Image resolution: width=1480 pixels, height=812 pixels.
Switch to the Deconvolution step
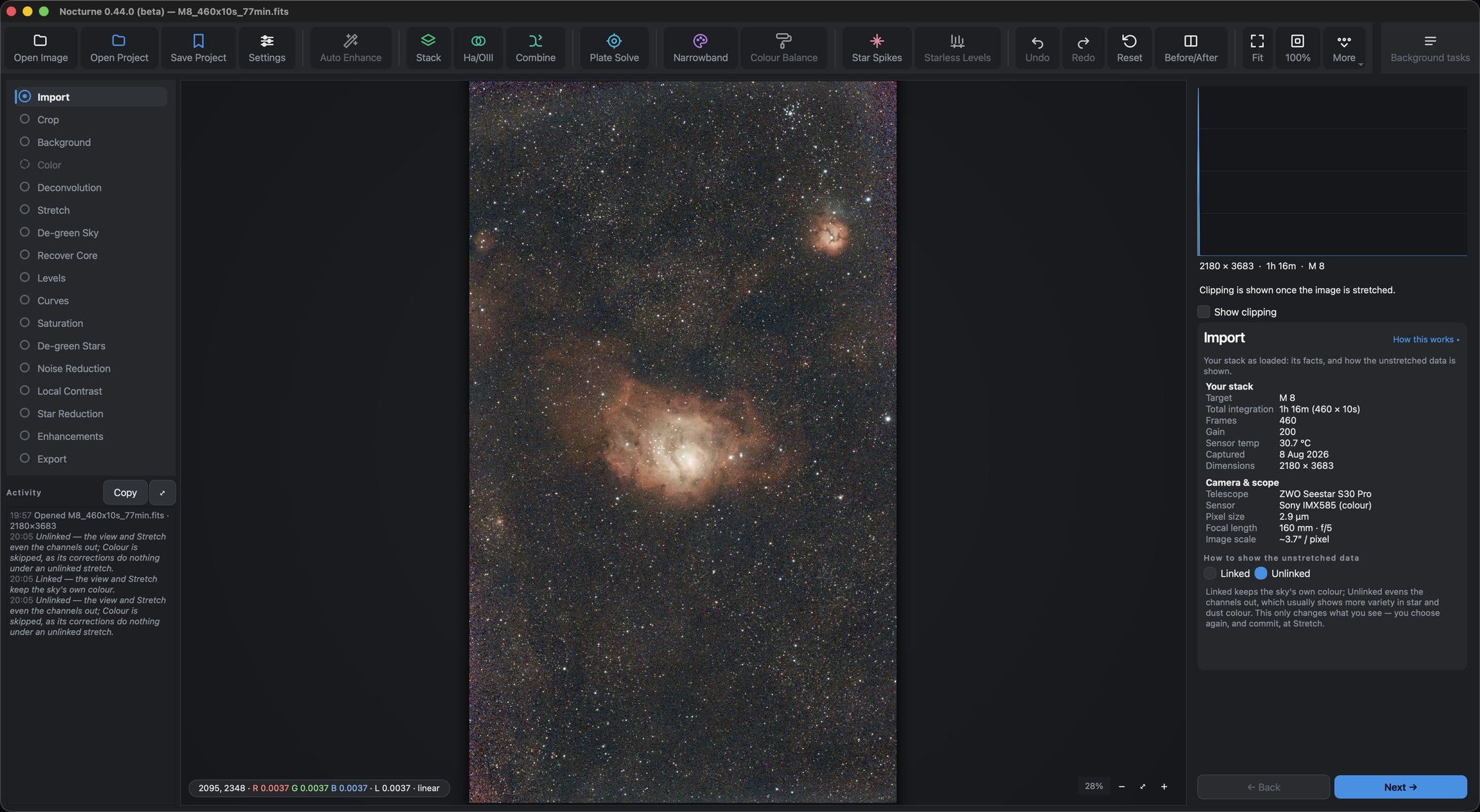[x=89, y=187]
